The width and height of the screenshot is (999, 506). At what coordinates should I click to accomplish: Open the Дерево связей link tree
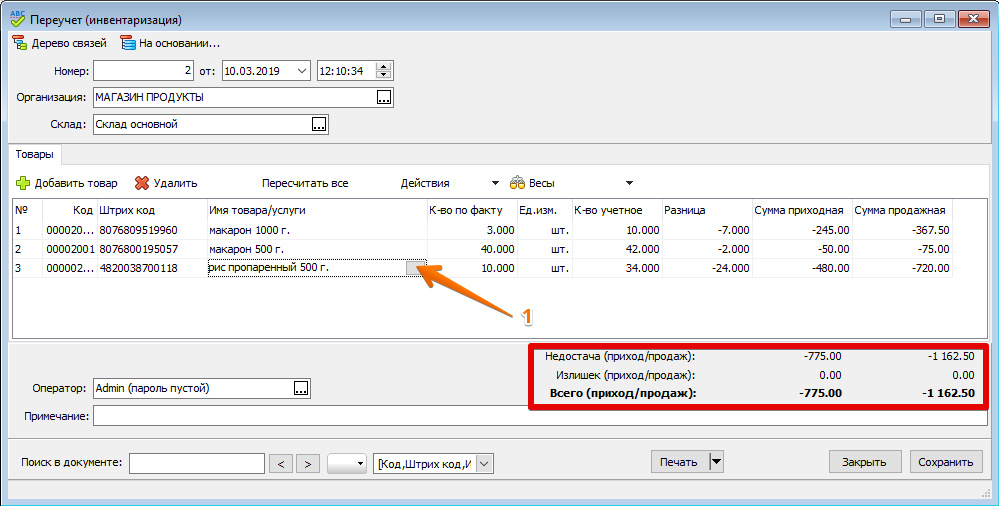pyautogui.click(x=59, y=43)
